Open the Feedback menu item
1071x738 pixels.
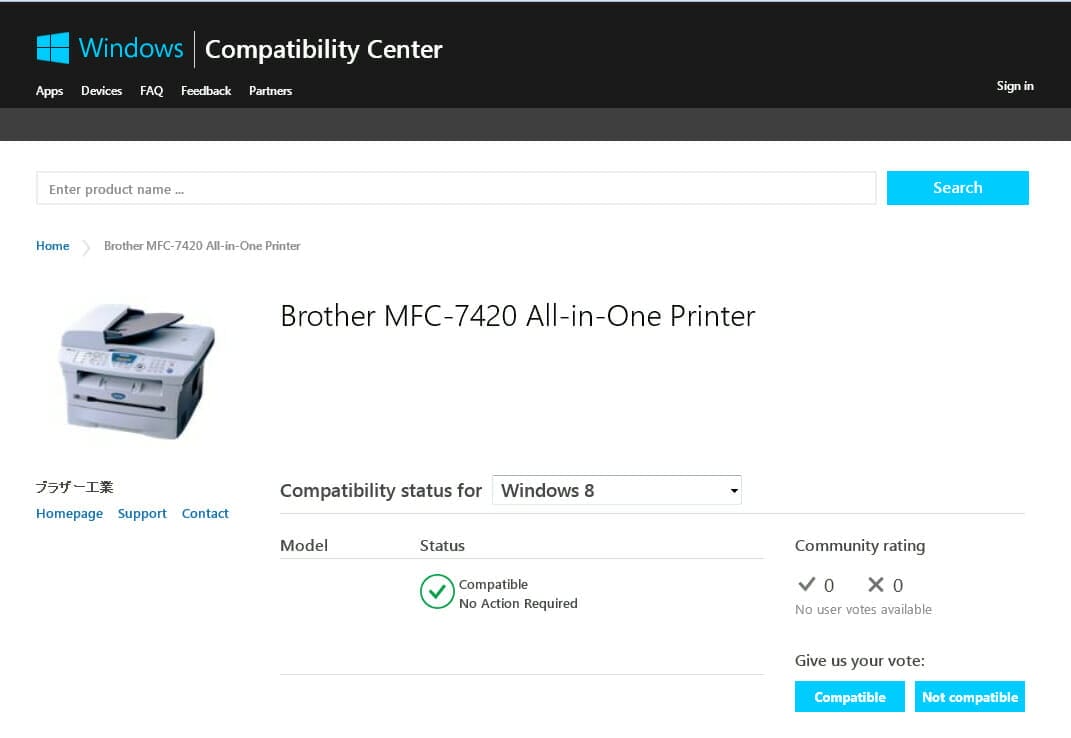tap(206, 91)
